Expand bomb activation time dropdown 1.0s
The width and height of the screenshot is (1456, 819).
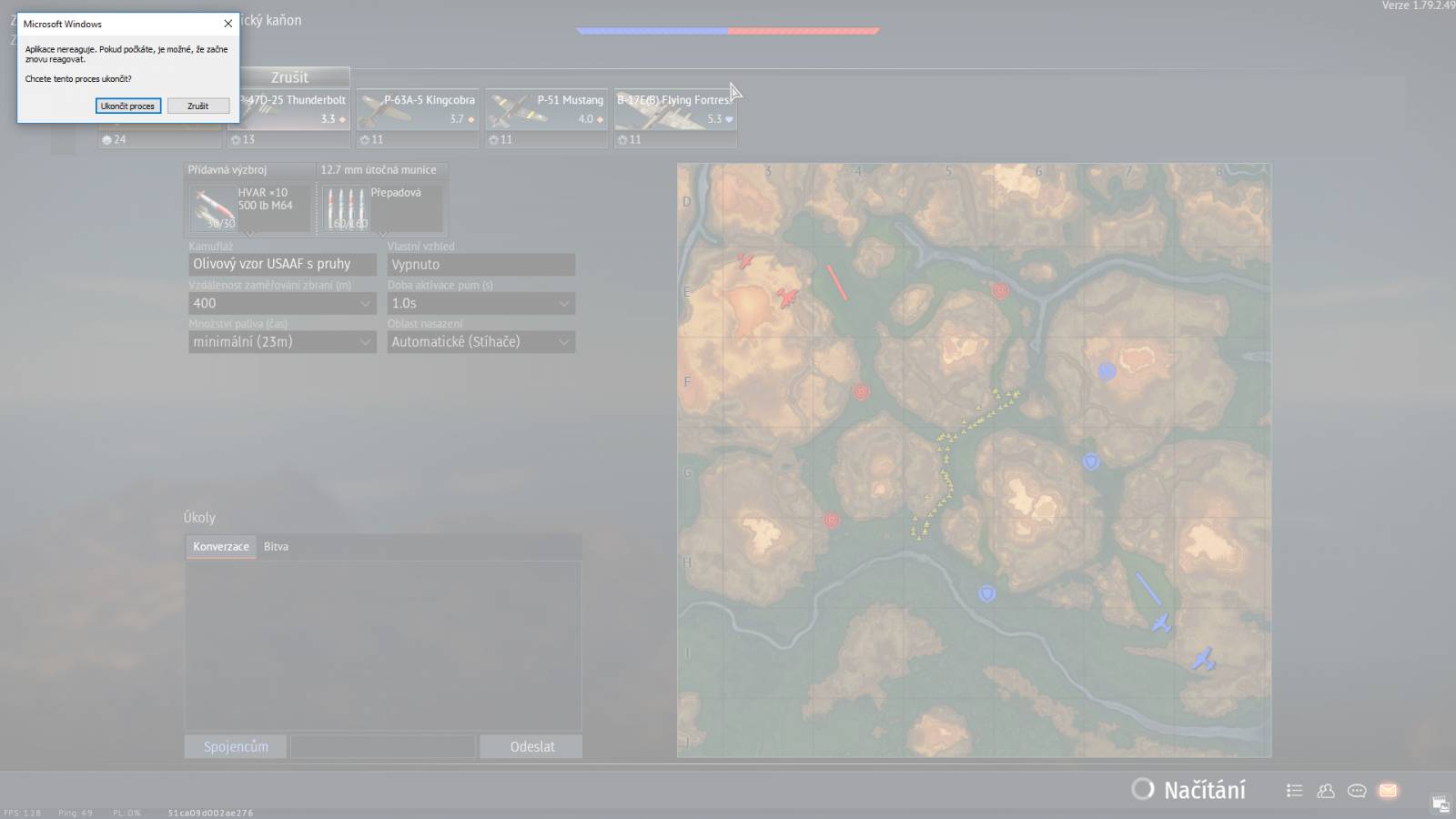click(x=481, y=303)
